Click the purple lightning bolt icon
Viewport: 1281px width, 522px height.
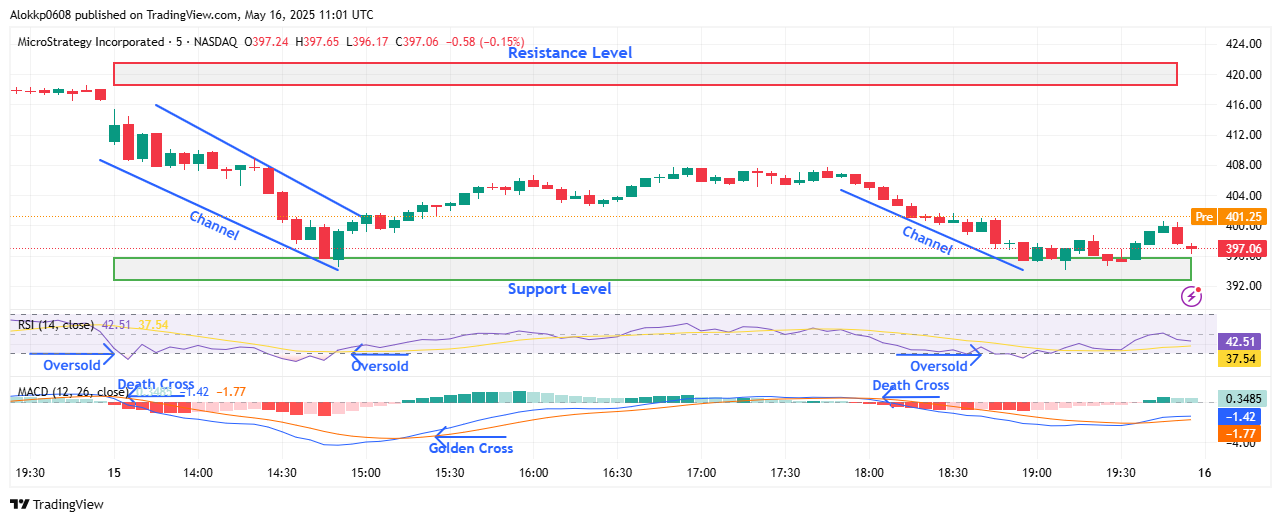(1191, 296)
